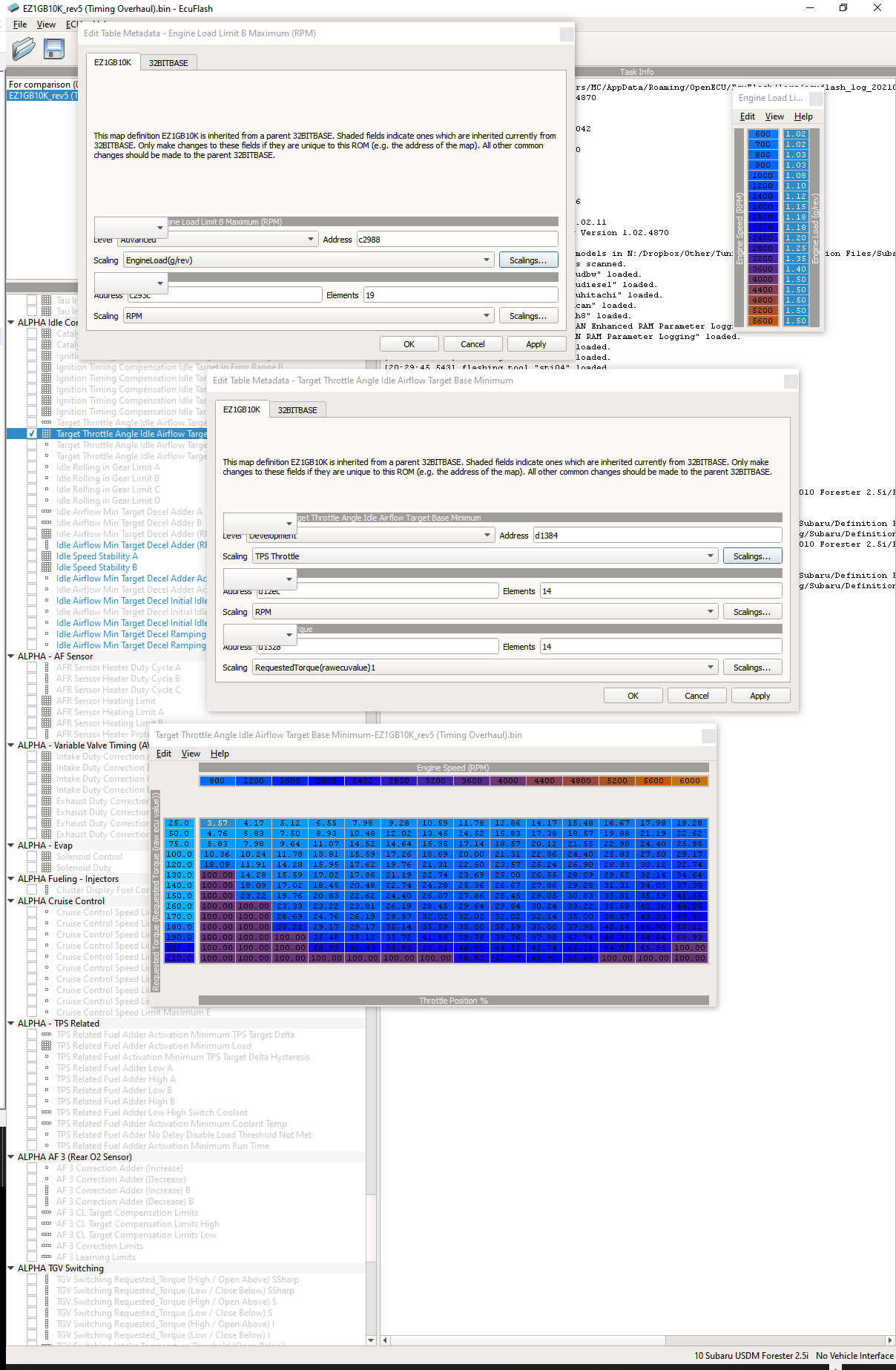Click the save ROM floppy disk icon
This screenshot has height=1370, width=896.
(x=54, y=49)
